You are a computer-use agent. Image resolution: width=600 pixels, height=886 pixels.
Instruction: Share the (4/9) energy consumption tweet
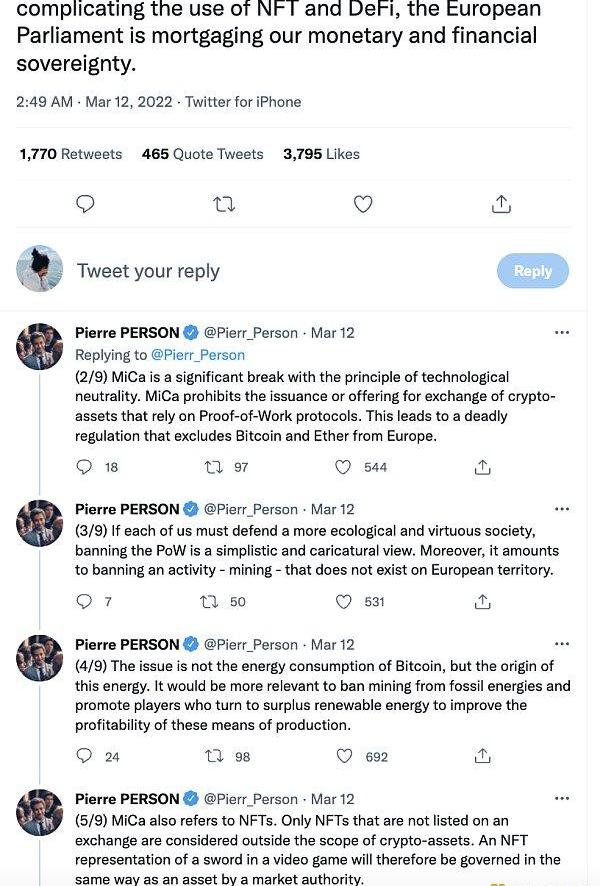pyautogui.click(x=482, y=756)
